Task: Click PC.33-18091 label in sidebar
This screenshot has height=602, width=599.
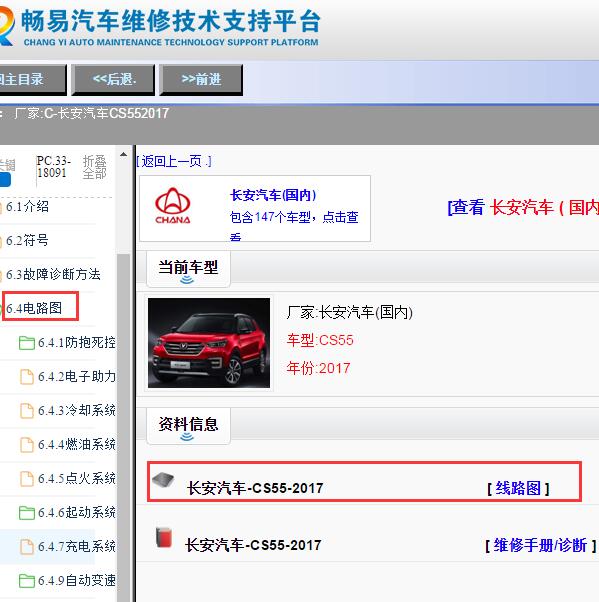Action: click(53, 167)
